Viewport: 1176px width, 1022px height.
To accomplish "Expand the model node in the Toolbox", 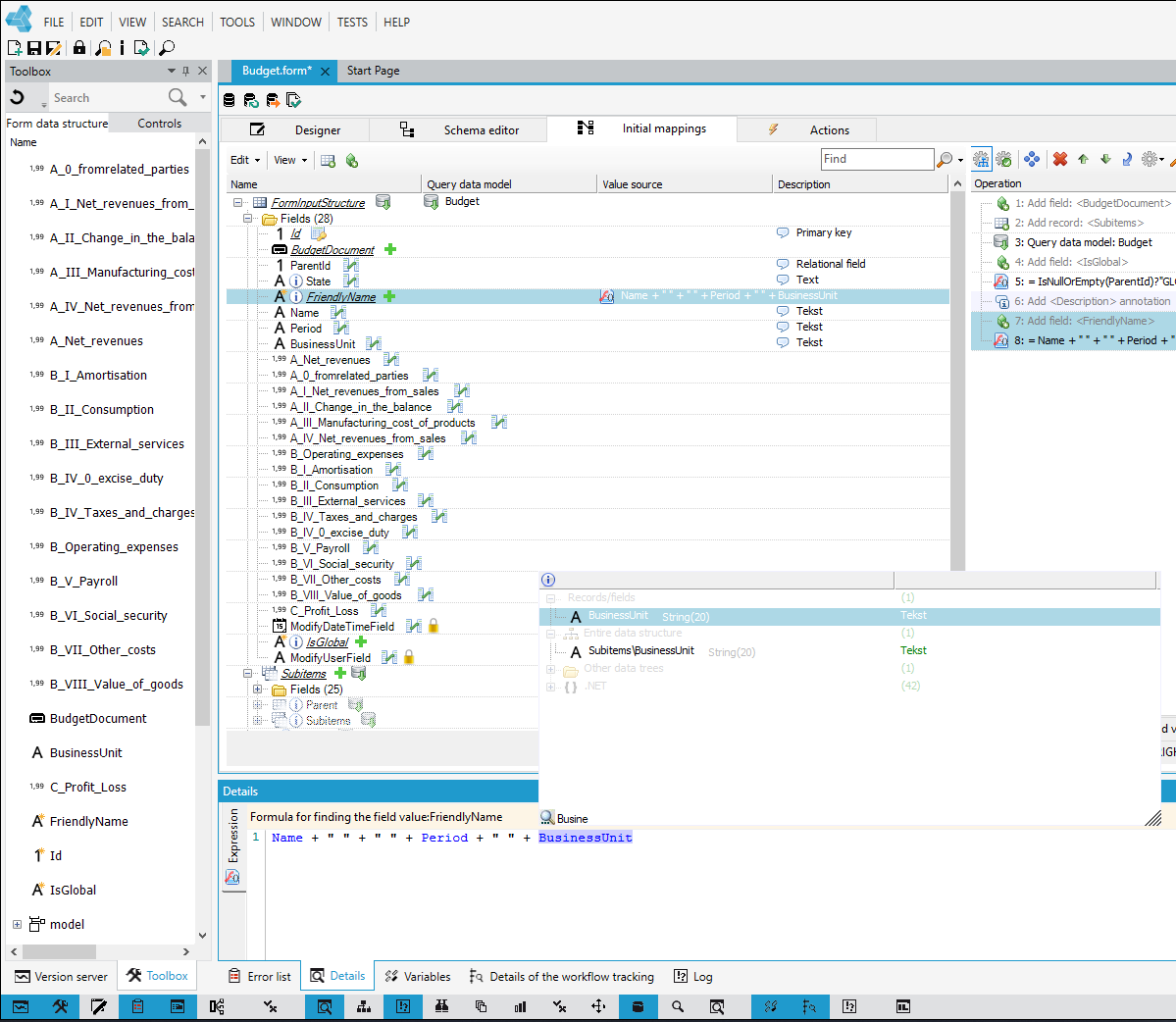I will pyautogui.click(x=17, y=925).
